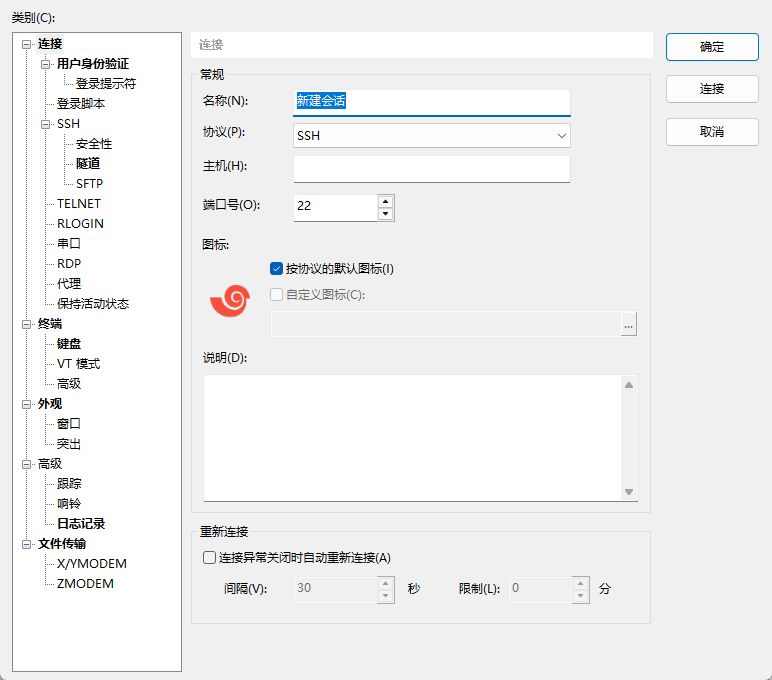Select 串口 tree item

68,244
